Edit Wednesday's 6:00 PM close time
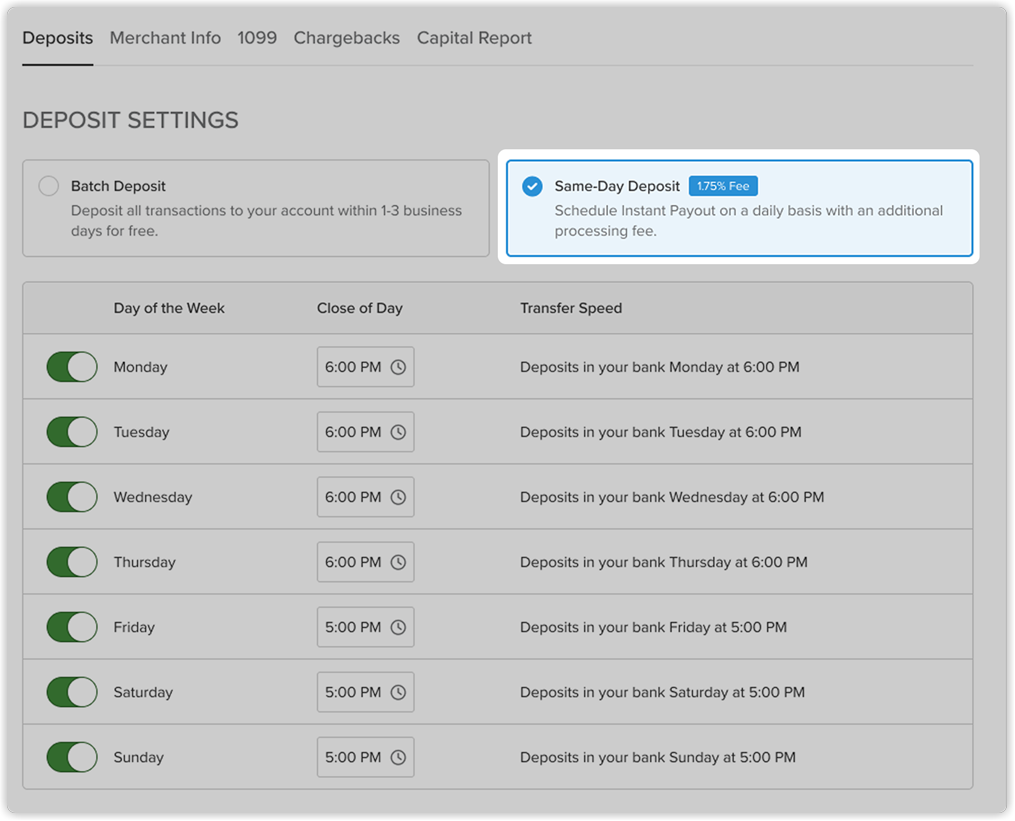Screen dimensions: 1015x821 click(x=365, y=497)
